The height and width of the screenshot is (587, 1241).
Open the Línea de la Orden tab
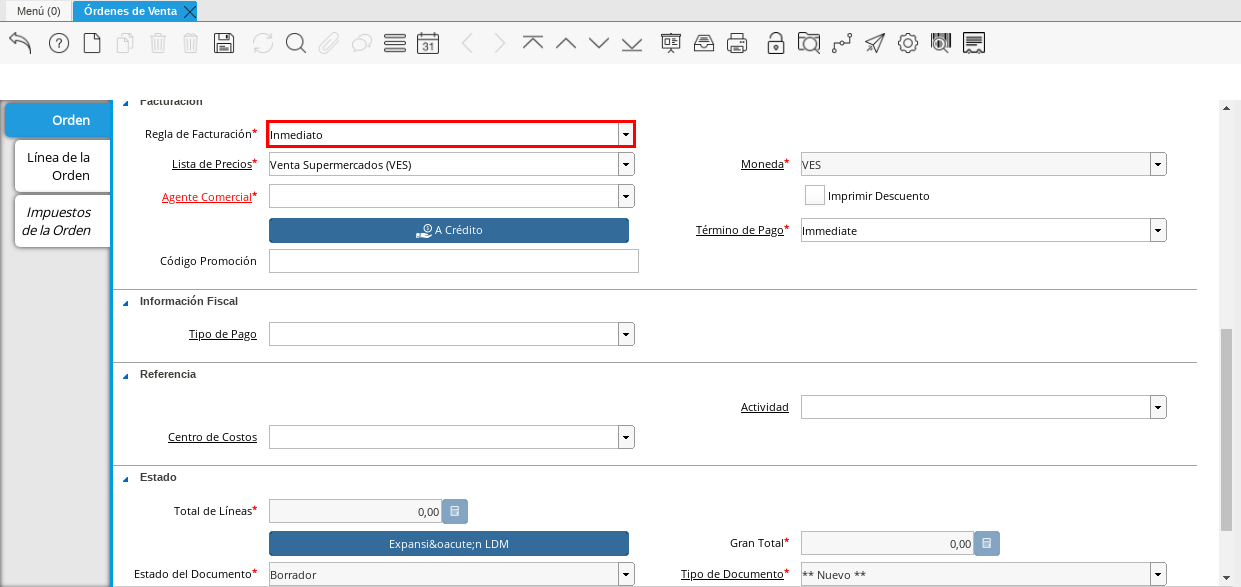[x=62, y=166]
